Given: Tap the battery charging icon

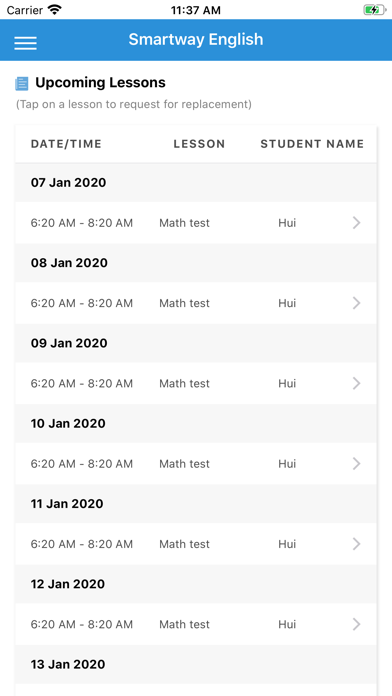Looking at the screenshot, I should coord(374,10).
